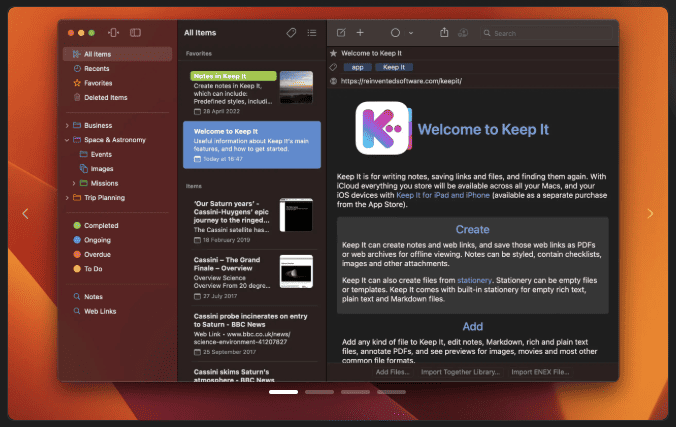Click the Add Files... button
Image resolution: width=676 pixels, height=427 pixels.
(392, 372)
